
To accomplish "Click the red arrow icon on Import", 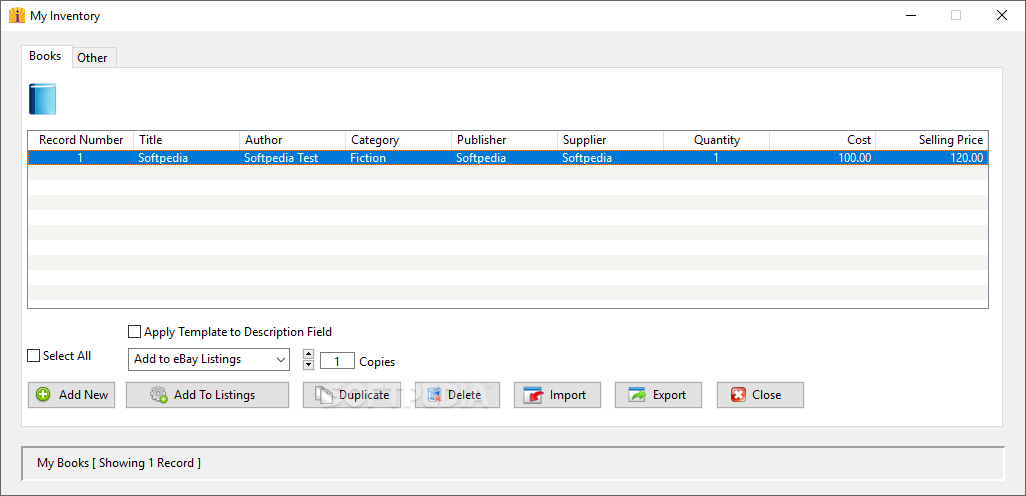I will click(533, 395).
